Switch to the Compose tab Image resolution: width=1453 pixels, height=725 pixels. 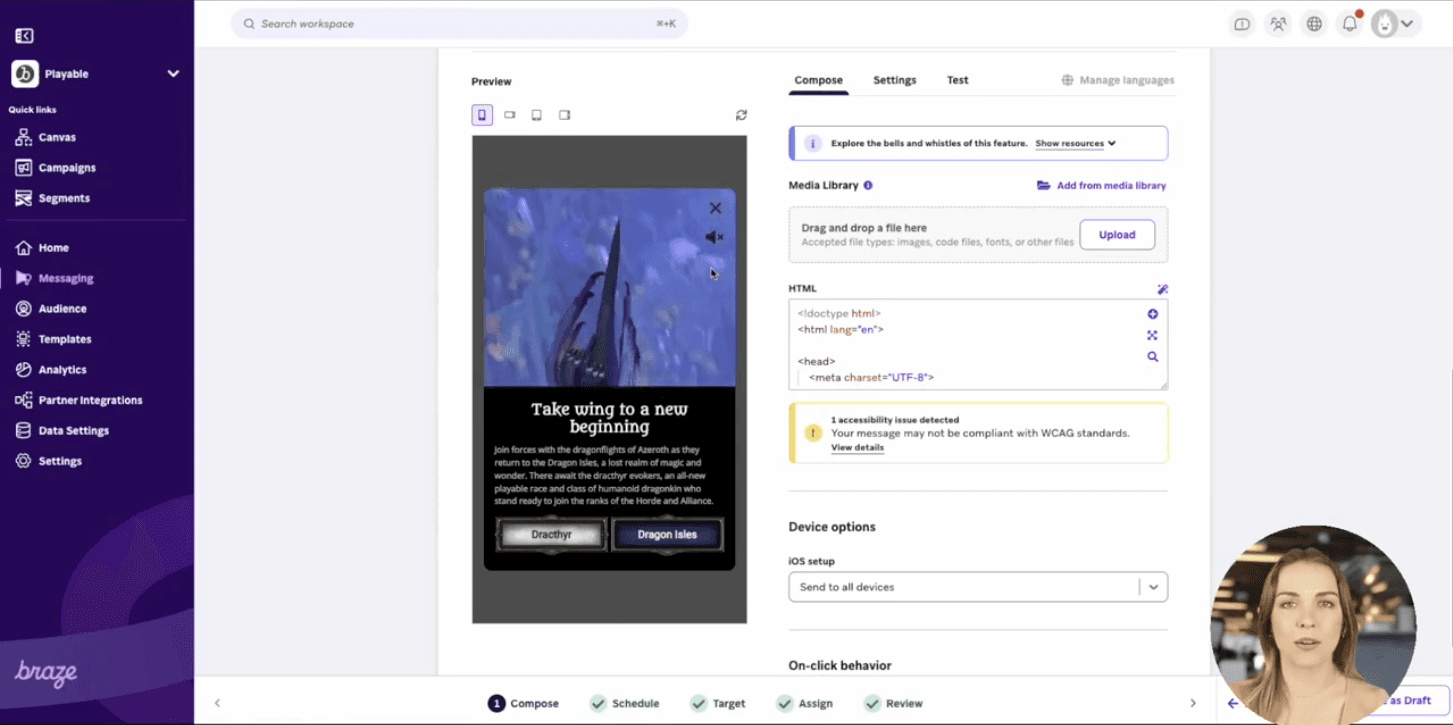tap(818, 80)
